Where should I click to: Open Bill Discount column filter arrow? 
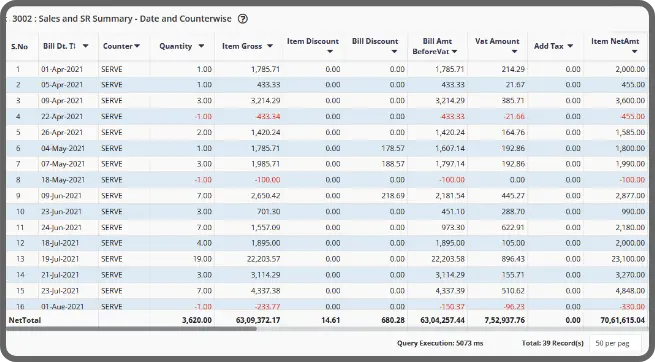pyautogui.click(x=394, y=51)
